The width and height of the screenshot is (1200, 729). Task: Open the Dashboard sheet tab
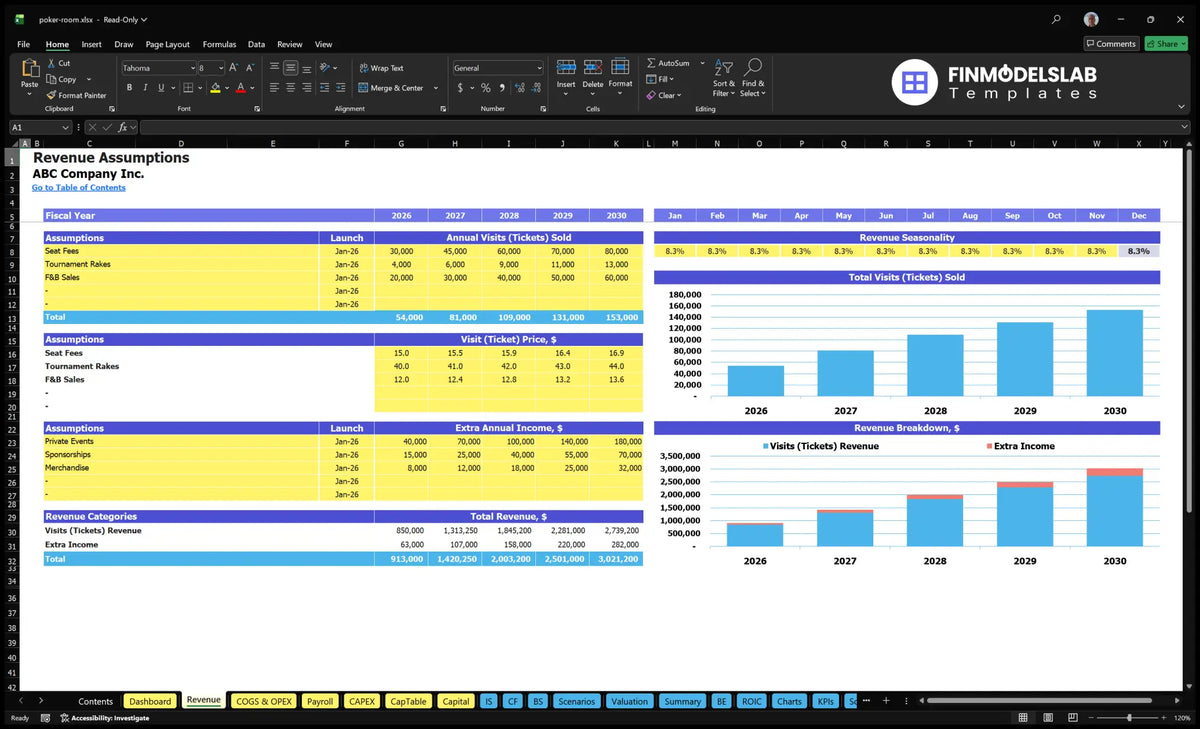(150, 701)
